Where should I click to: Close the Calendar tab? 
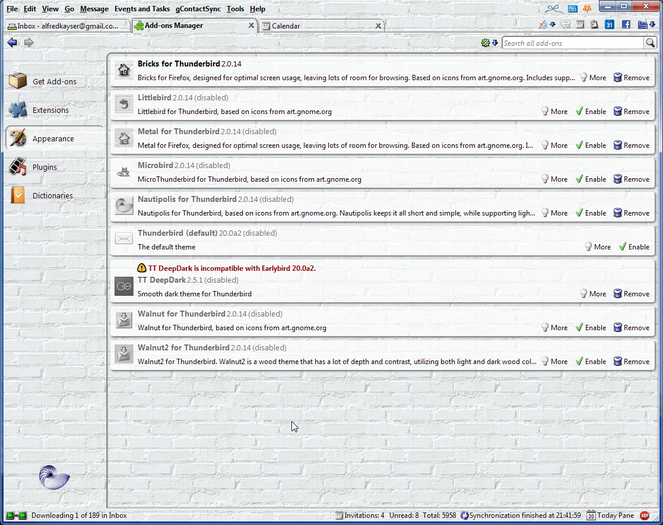[x=378, y=26]
